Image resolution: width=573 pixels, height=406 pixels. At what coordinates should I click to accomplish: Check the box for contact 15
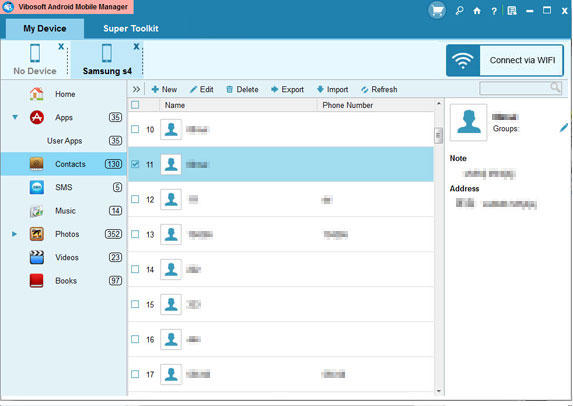point(135,304)
